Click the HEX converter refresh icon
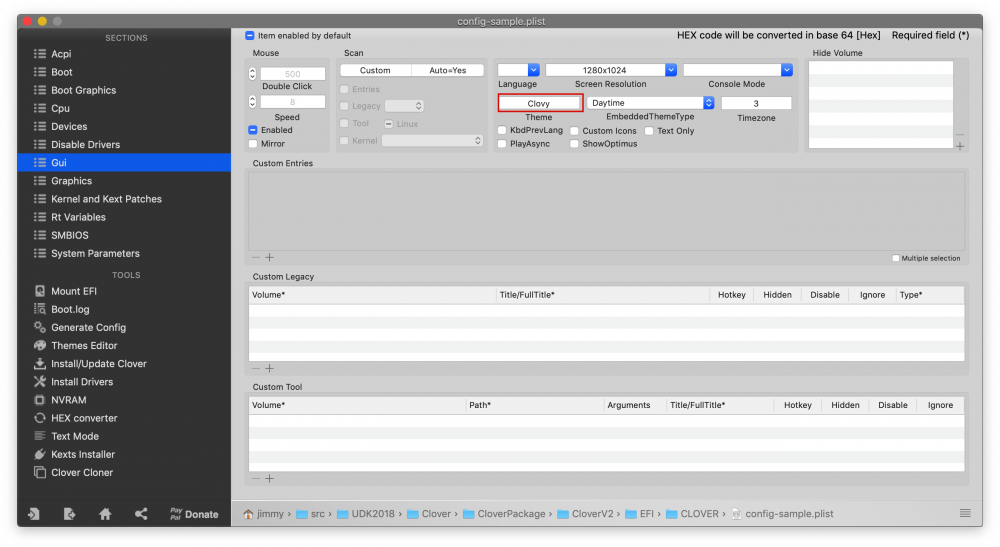The height and width of the screenshot is (547, 1000). pos(40,418)
